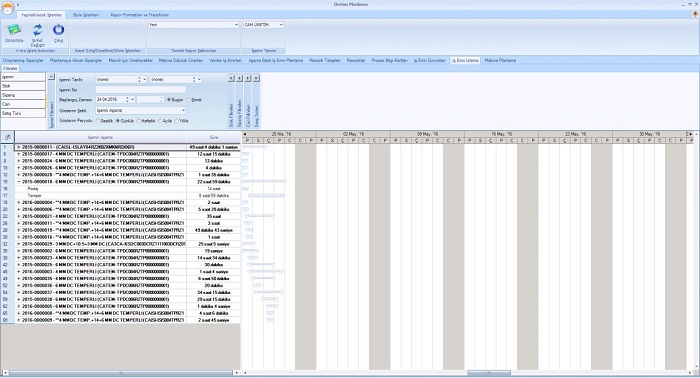Open the help icon at ribbon's right end

coord(695,14)
